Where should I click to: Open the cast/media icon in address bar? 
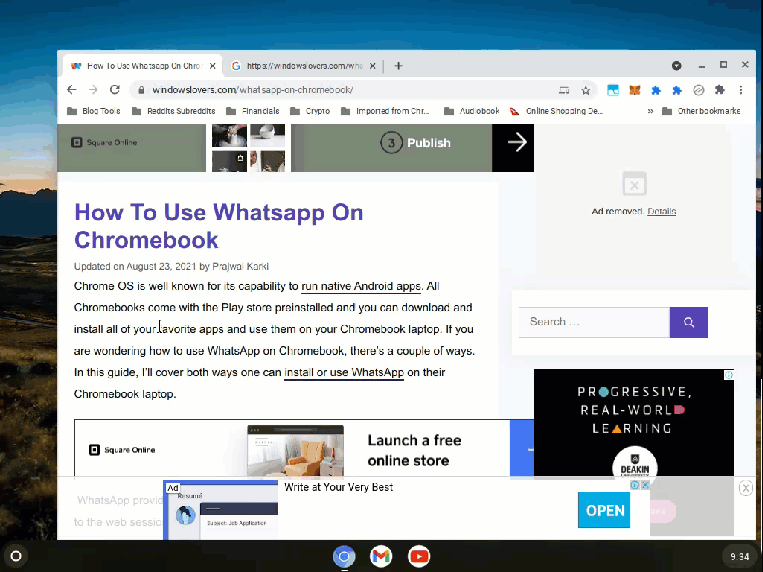pos(564,90)
